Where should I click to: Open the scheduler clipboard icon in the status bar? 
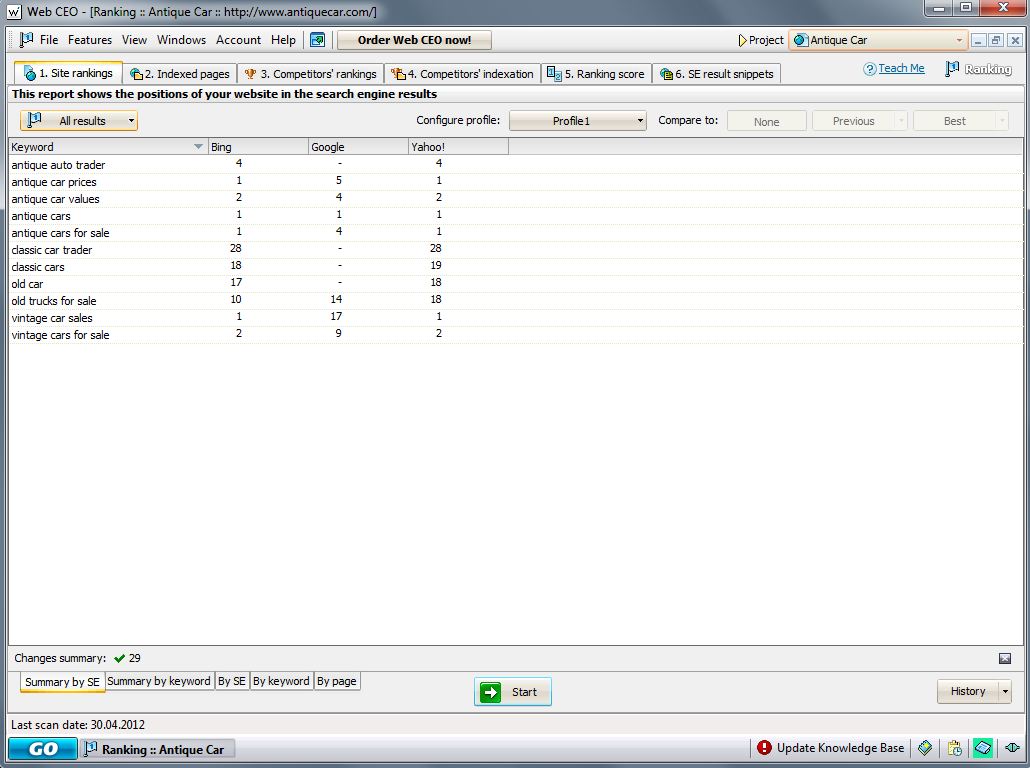click(954, 748)
